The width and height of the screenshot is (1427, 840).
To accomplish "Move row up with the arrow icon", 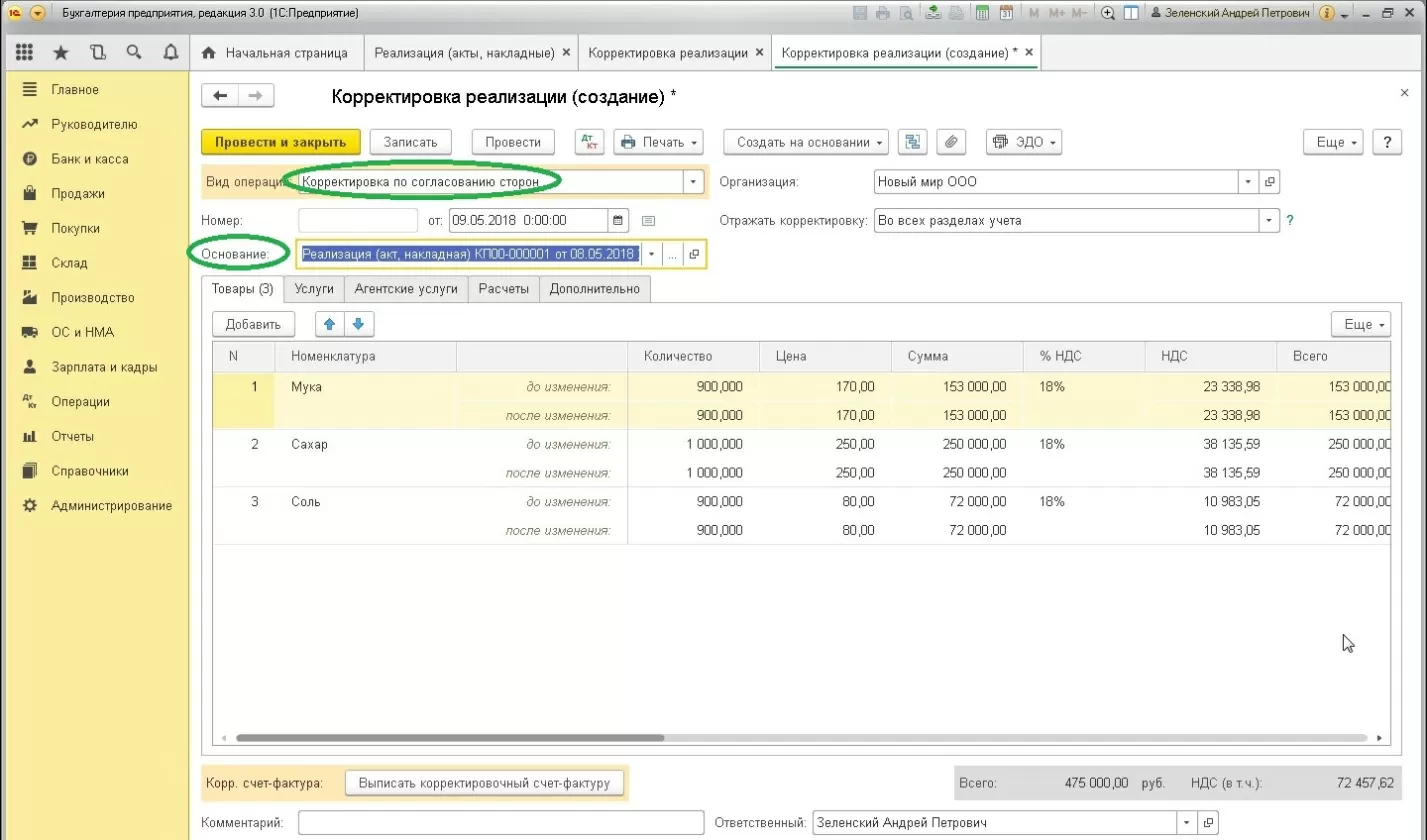I will point(330,324).
